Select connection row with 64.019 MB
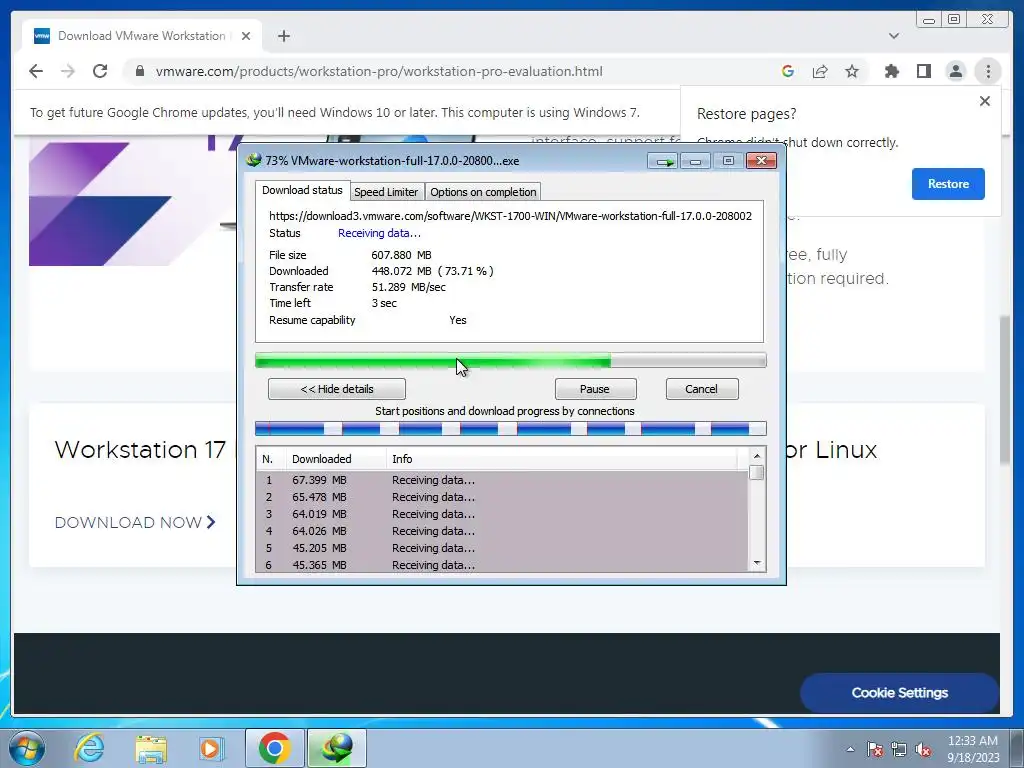The height and width of the screenshot is (768, 1024). (x=502, y=514)
